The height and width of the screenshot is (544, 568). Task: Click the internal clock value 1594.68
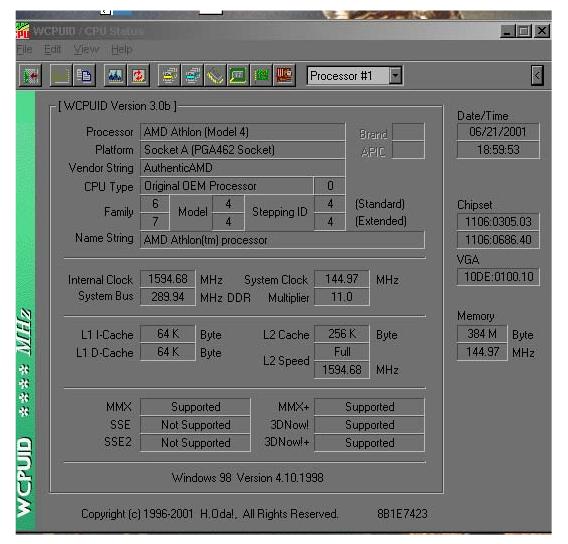tap(168, 279)
